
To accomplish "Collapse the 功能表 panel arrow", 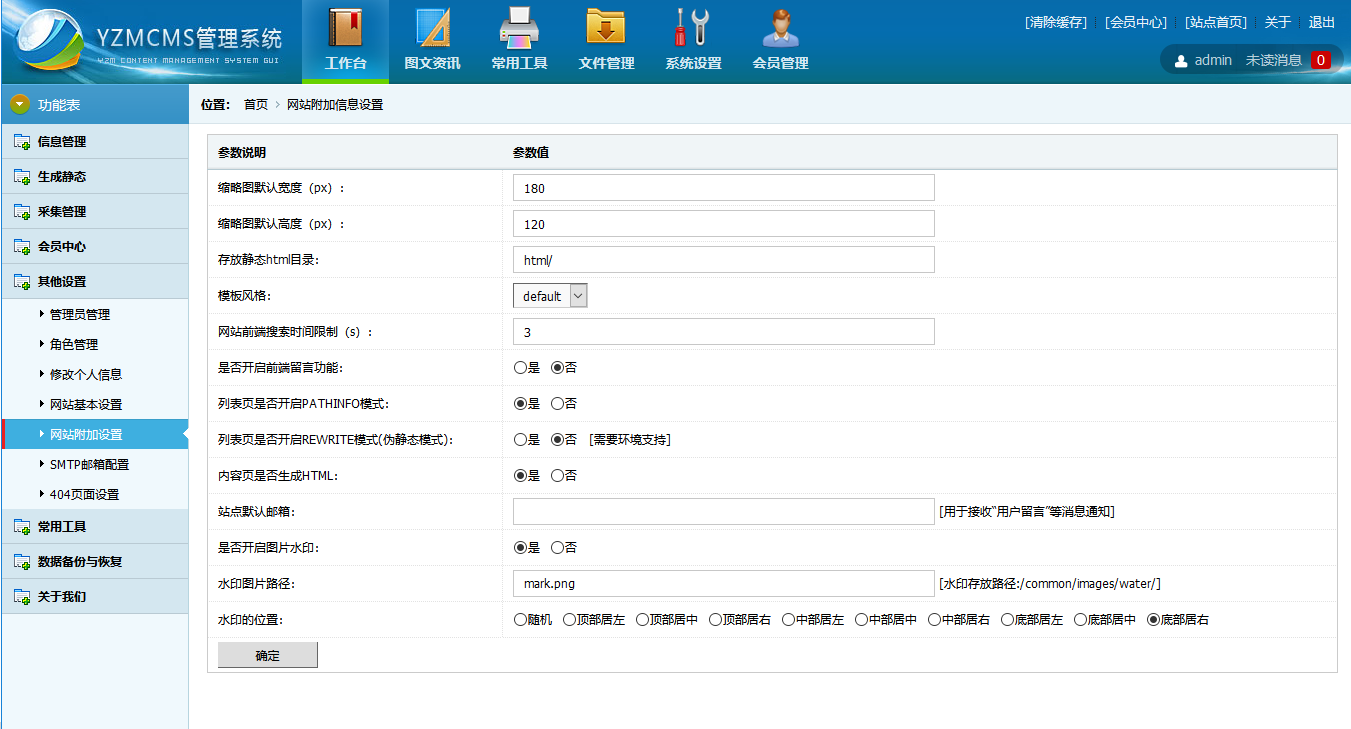I will [x=20, y=105].
